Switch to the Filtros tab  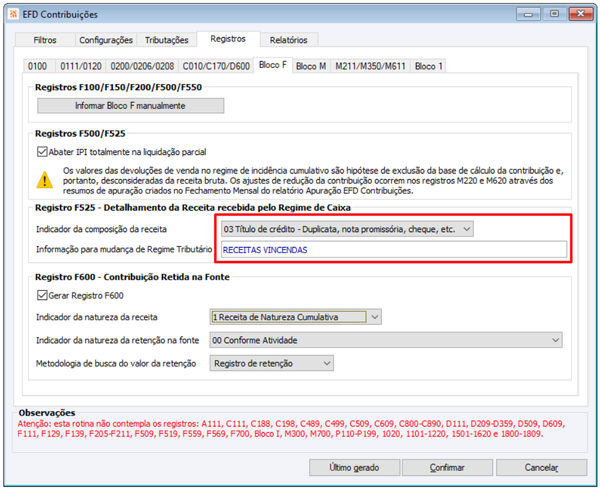pyautogui.click(x=45, y=40)
